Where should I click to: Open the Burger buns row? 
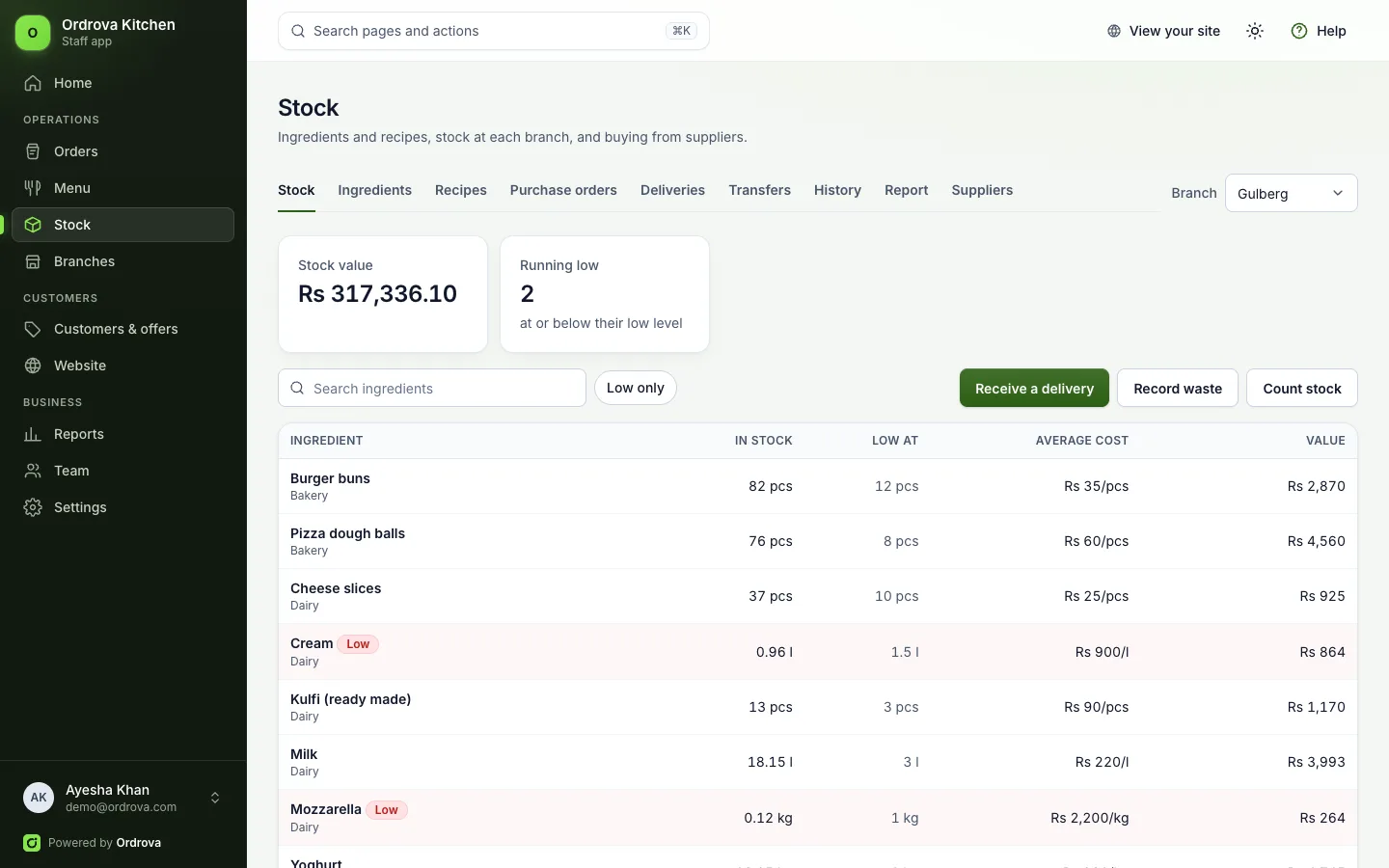[x=818, y=486]
